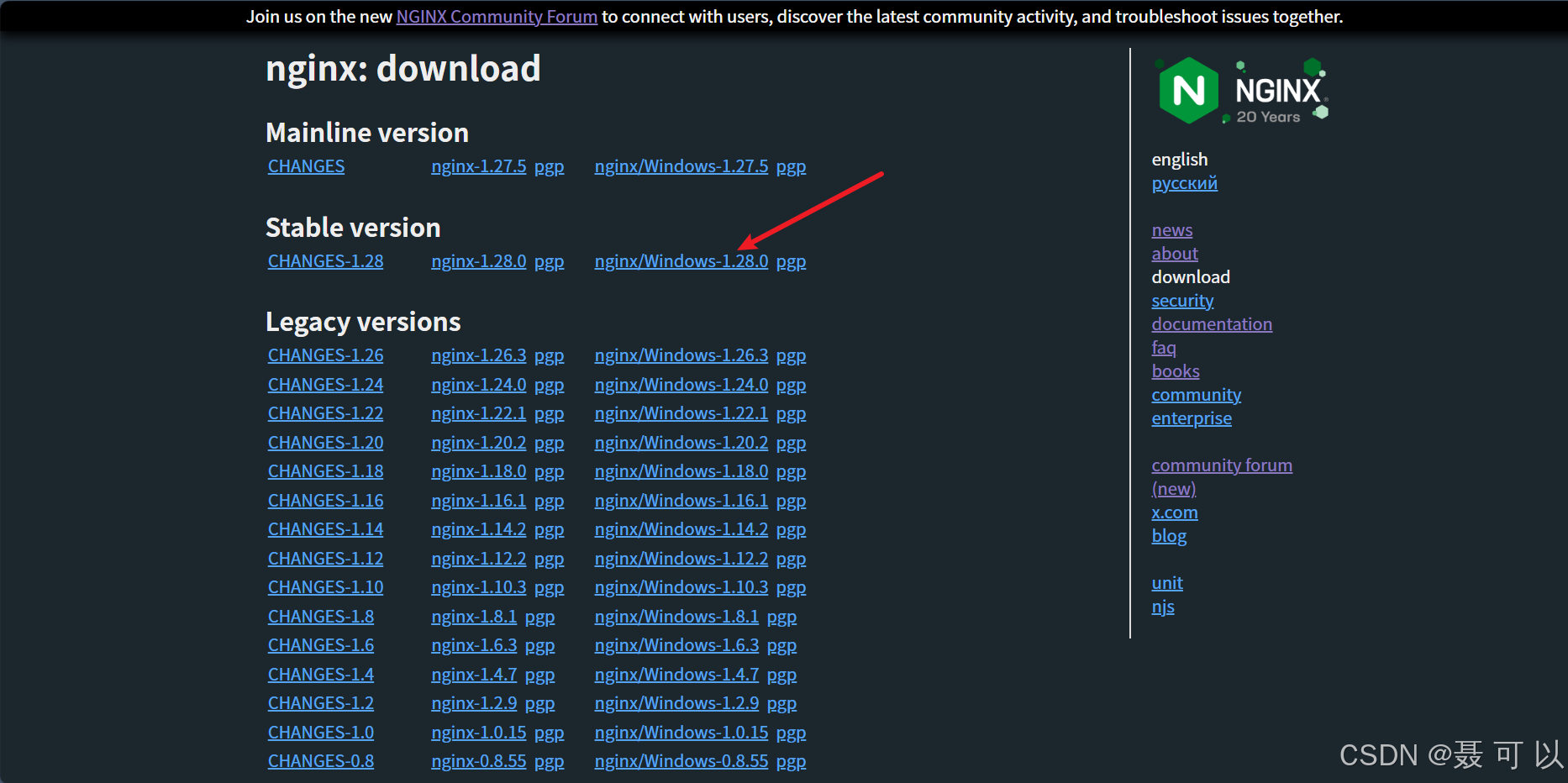Open the x.com link

1175,512
